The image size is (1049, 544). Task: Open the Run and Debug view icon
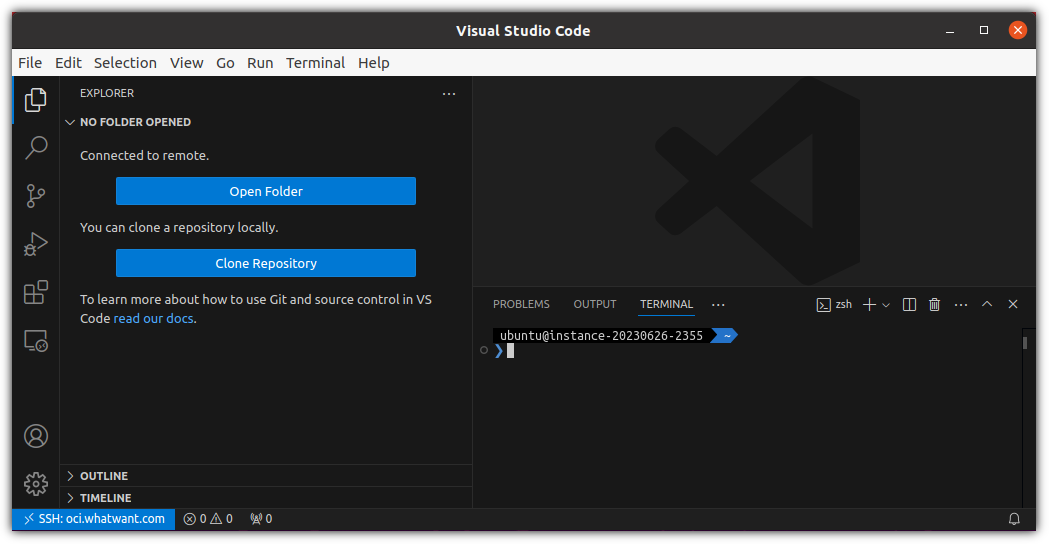click(35, 244)
